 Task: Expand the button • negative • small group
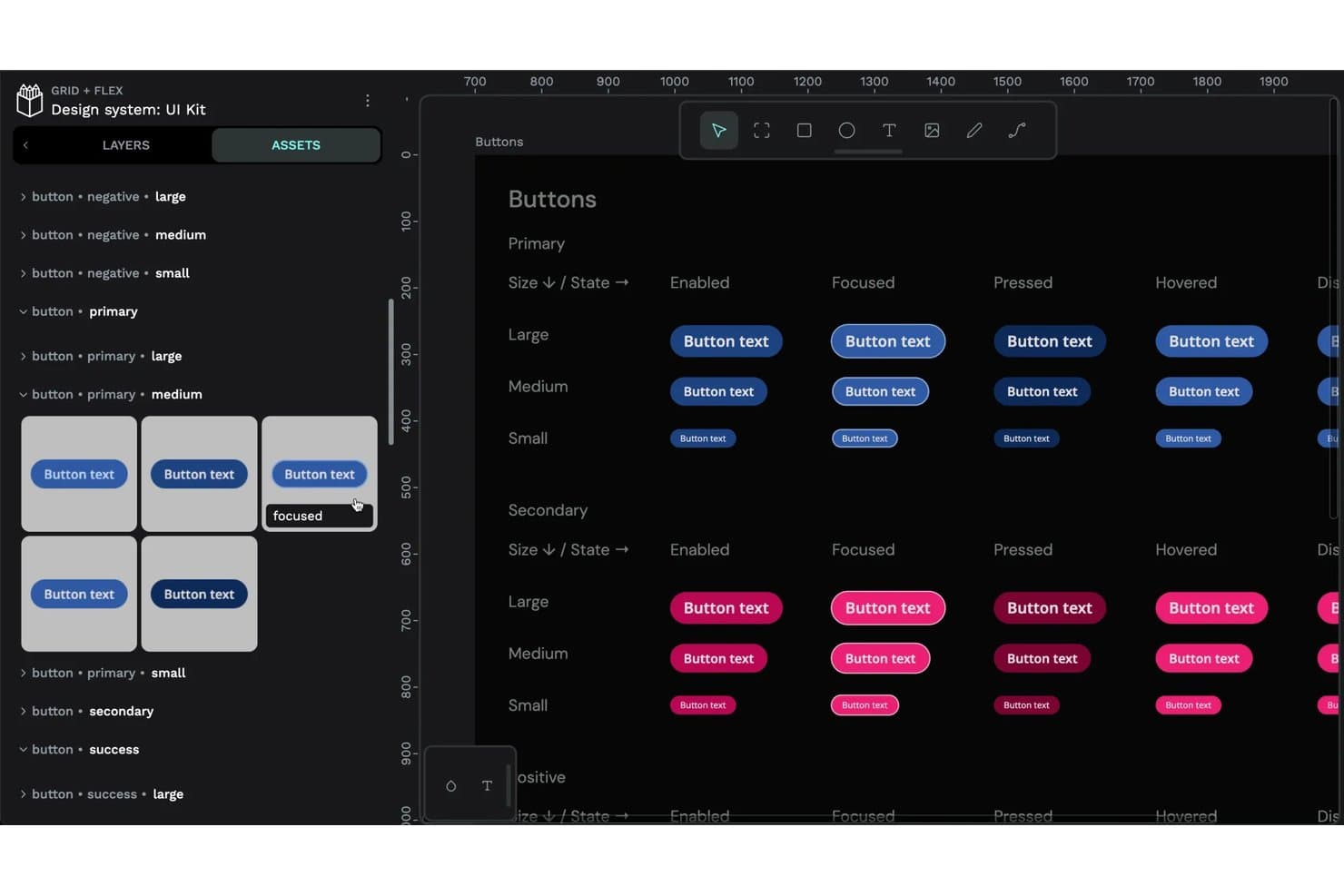(x=104, y=273)
